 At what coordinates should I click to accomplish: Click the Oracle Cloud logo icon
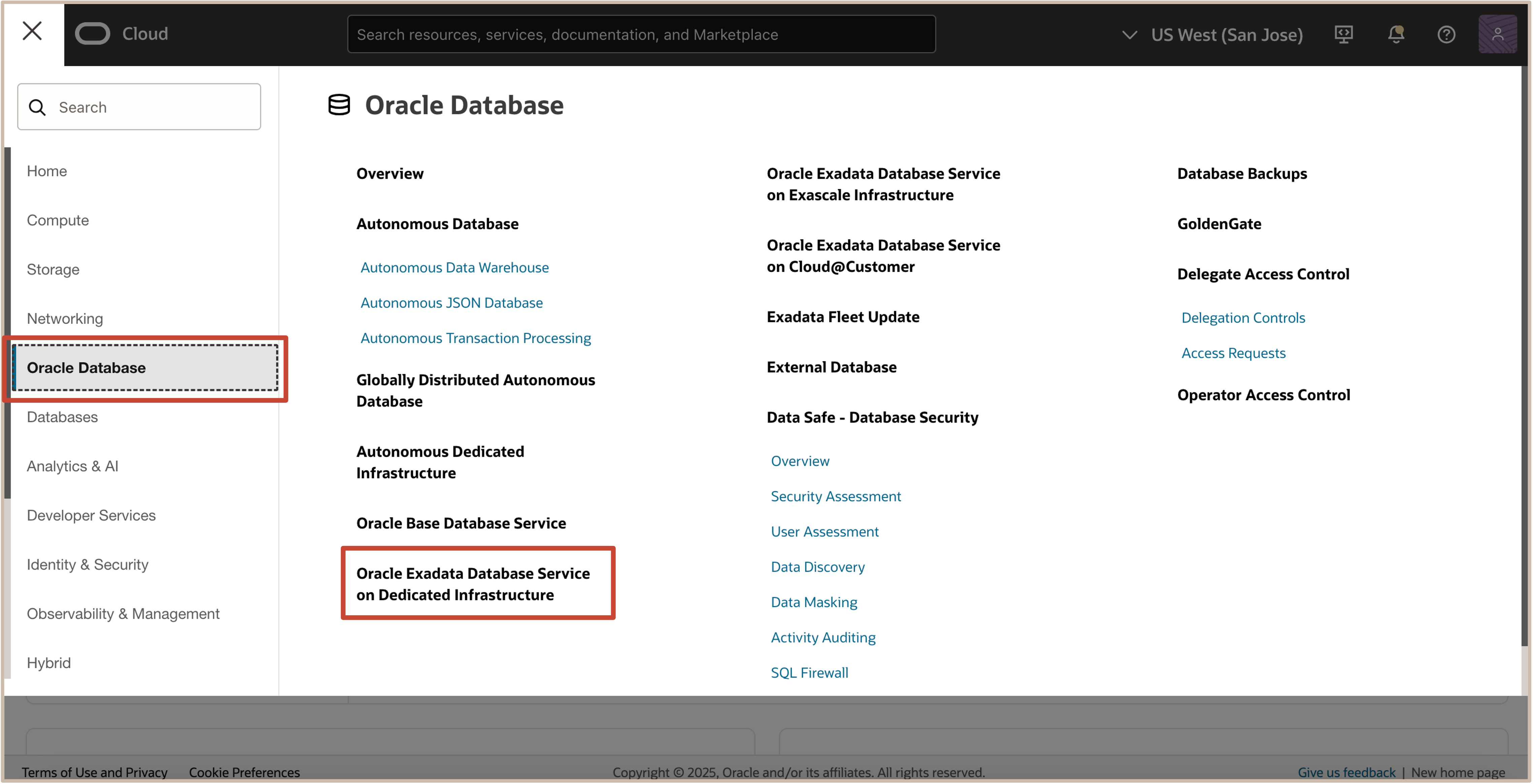[93, 34]
